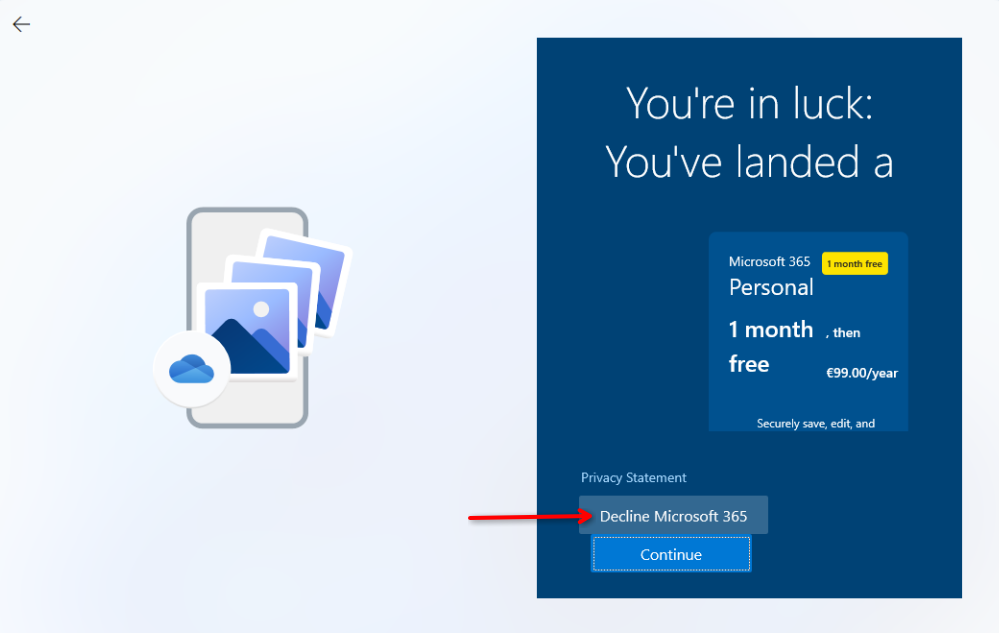Screen dimensions: 999x633
Task: Click the €99.00/year price text
Action: coord(861,373)
